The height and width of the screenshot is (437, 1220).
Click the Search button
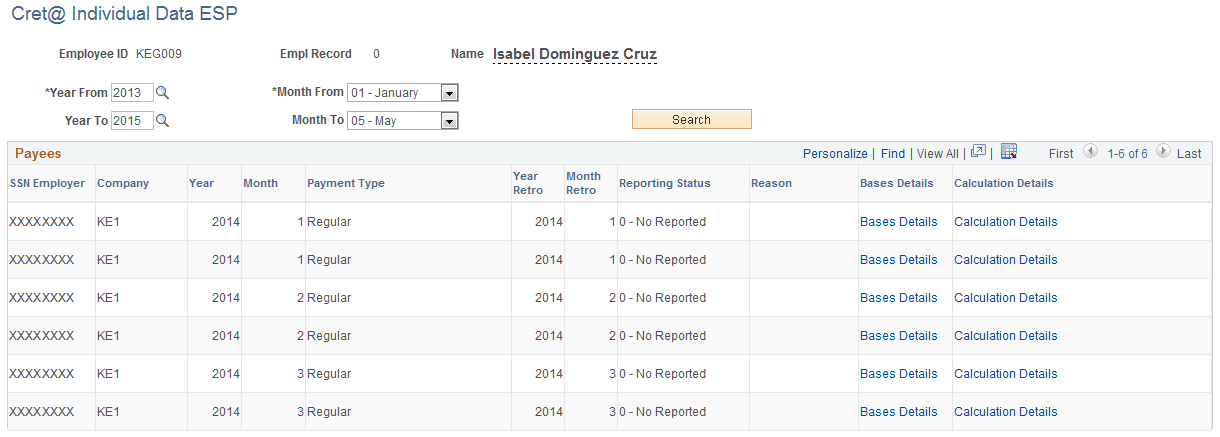pyautogui.click(x=691, y=120)
